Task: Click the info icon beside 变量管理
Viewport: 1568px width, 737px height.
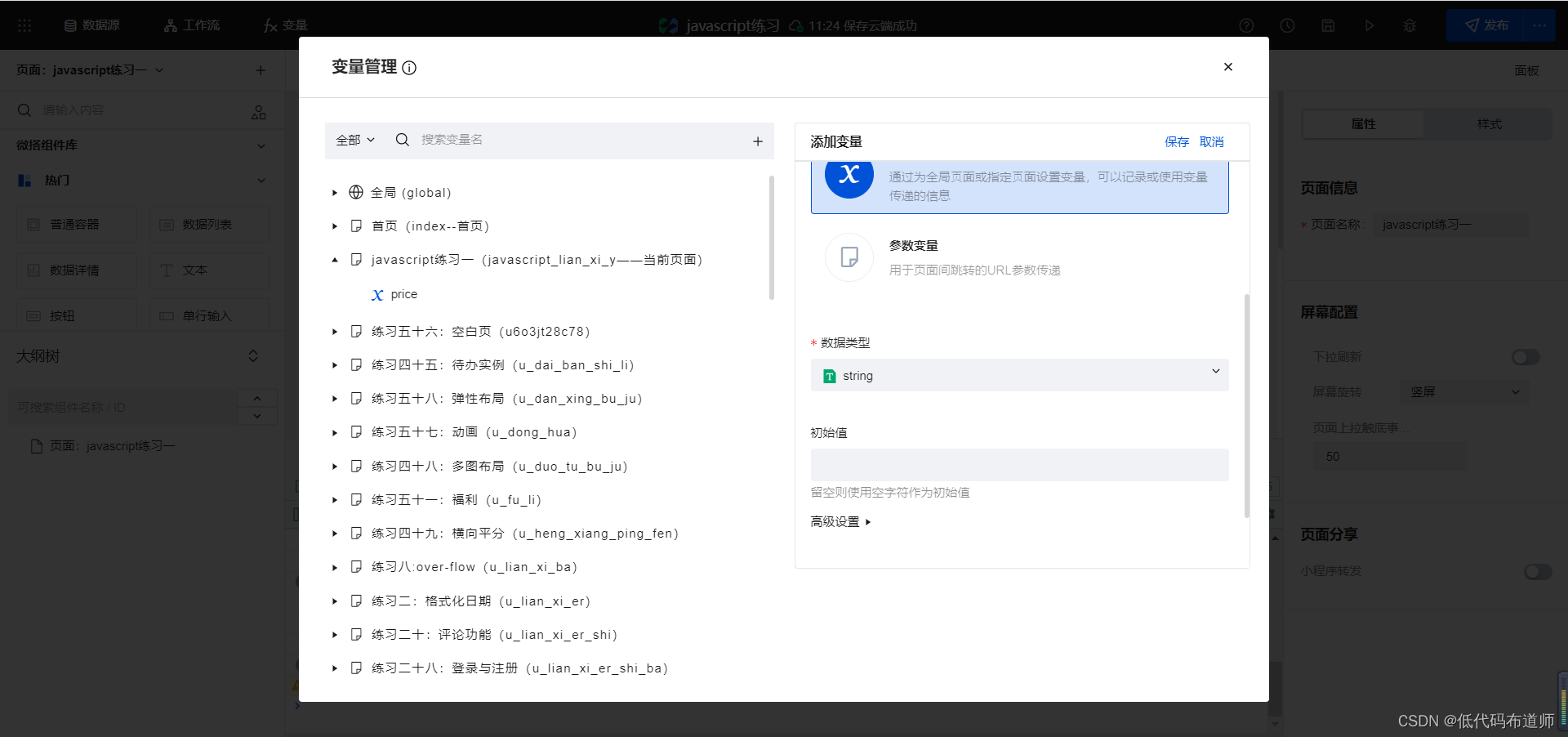Action: click(x=409, y=68)
